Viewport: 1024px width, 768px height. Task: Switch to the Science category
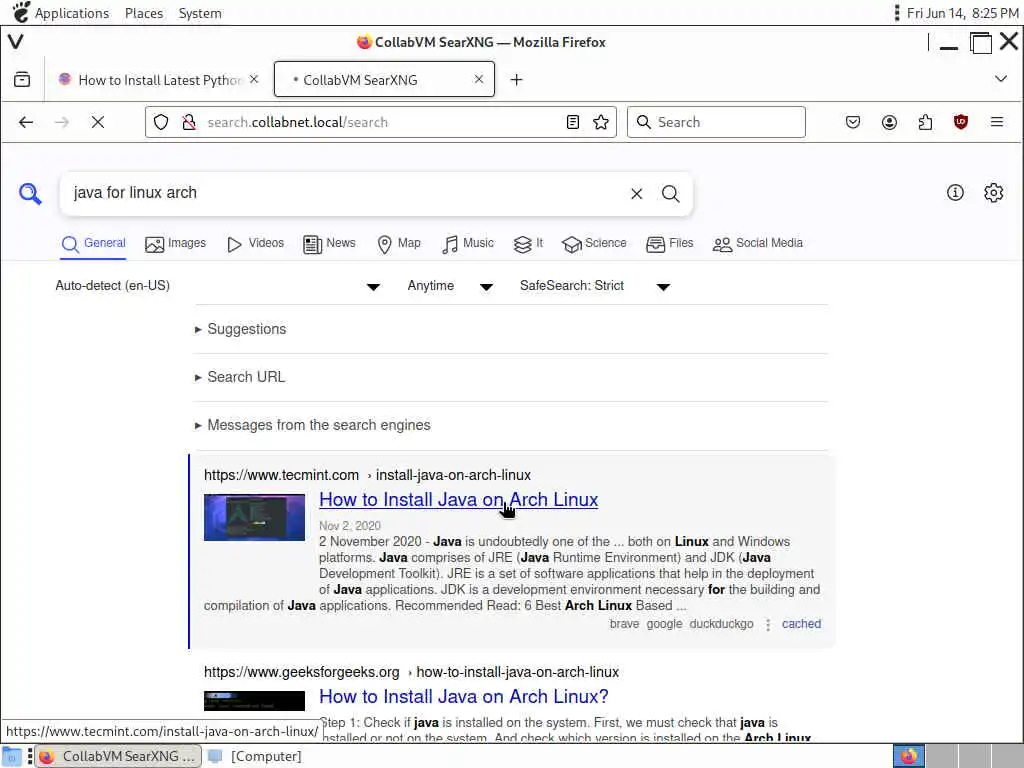pos(594,244)
